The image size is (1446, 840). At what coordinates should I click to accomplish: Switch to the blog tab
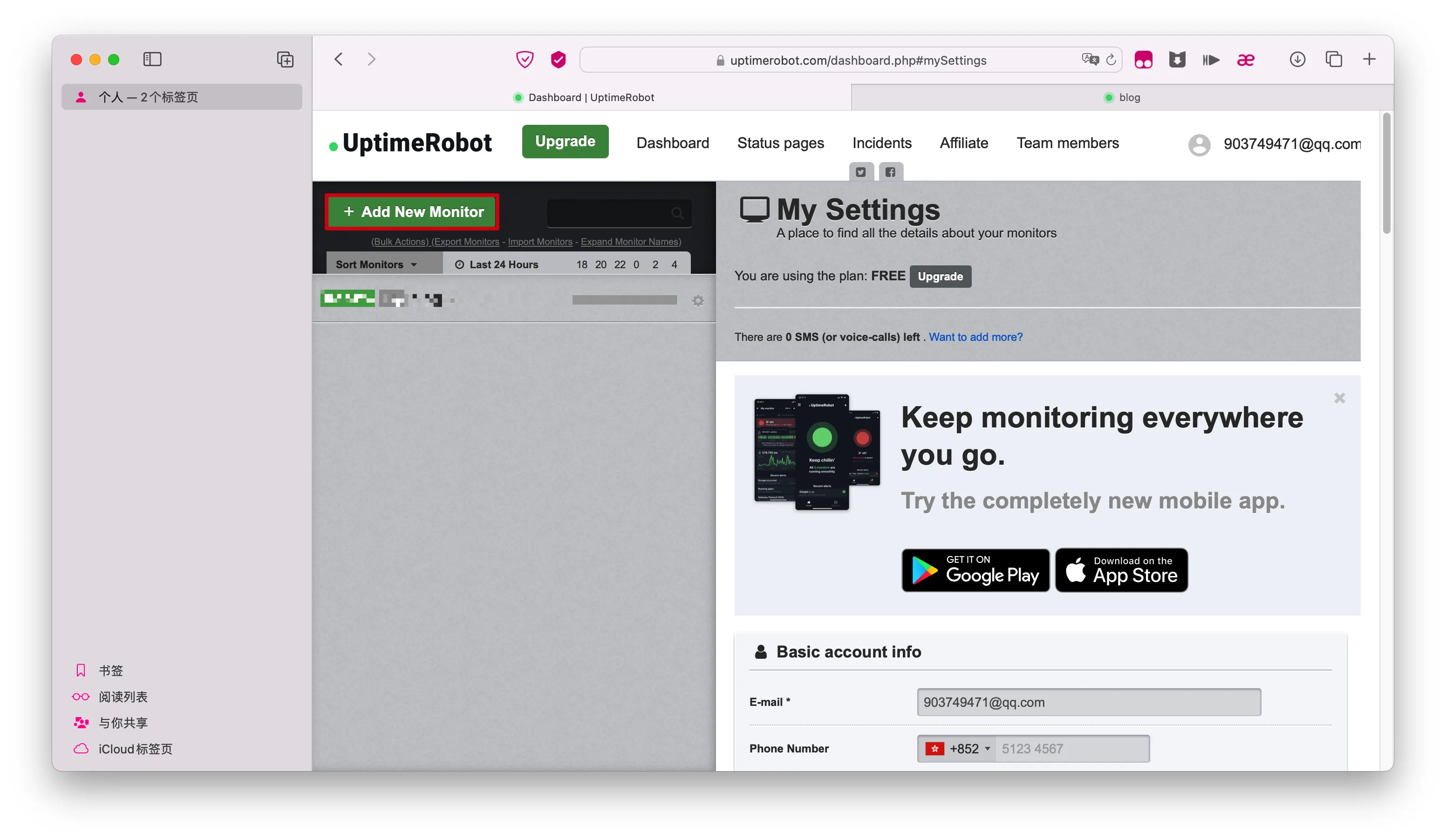click(1122, 97)
